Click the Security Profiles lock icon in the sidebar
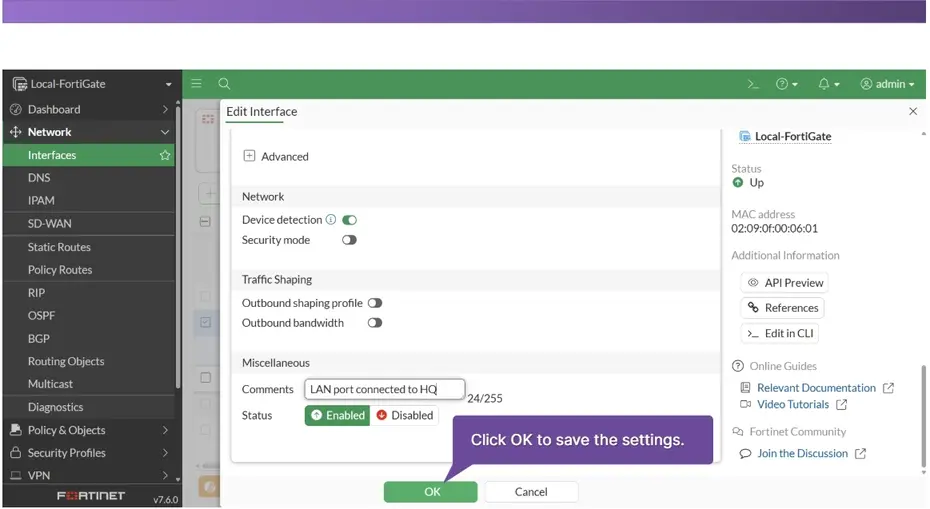 coord(16,453)
